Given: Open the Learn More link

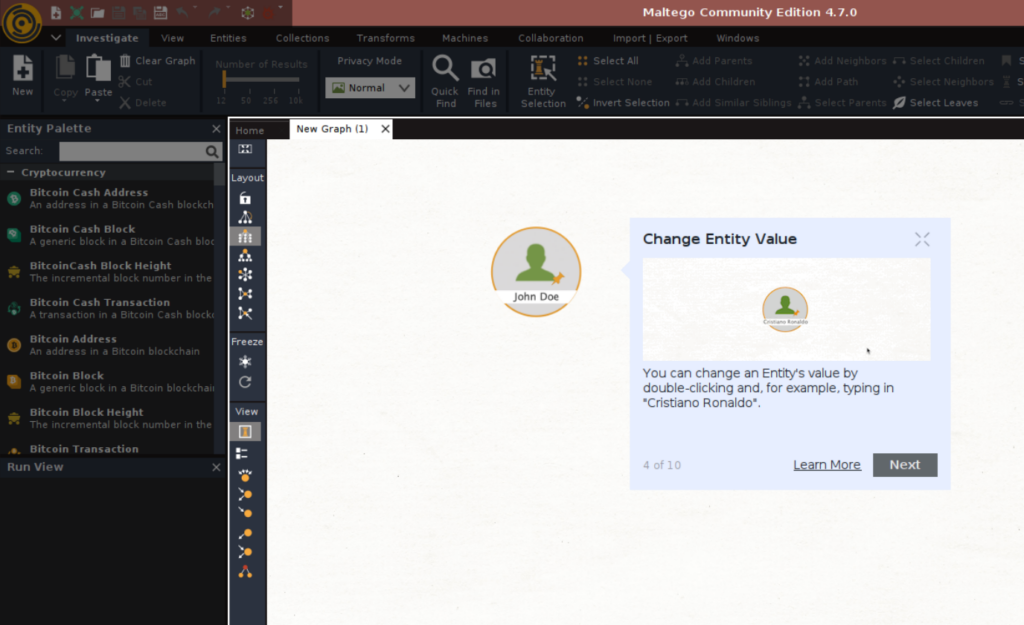Looking at the screenshot, I should point(827,465).
